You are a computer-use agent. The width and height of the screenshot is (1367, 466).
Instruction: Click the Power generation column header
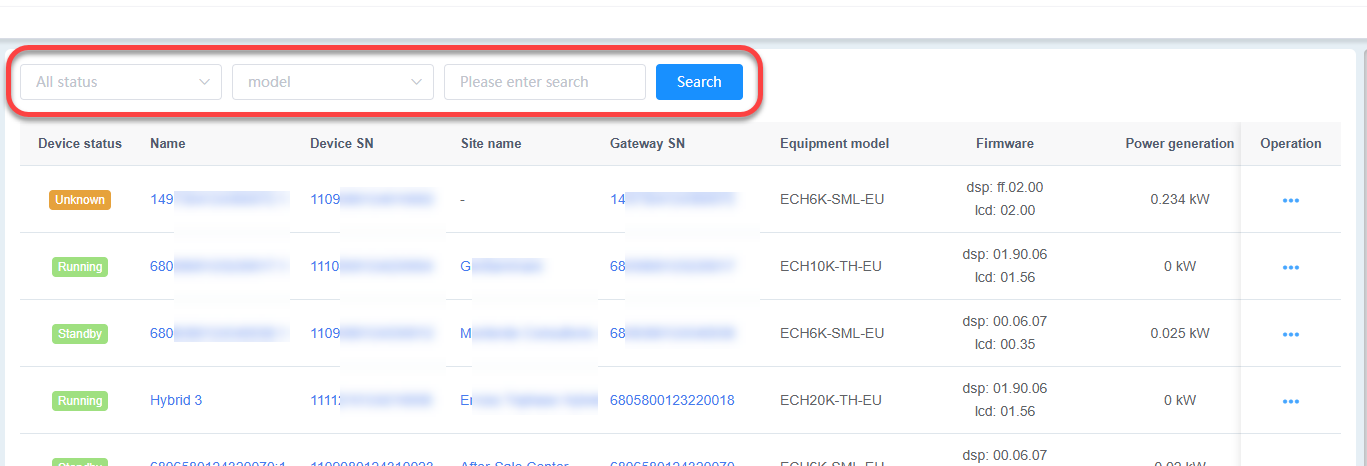pos(1180,143)
